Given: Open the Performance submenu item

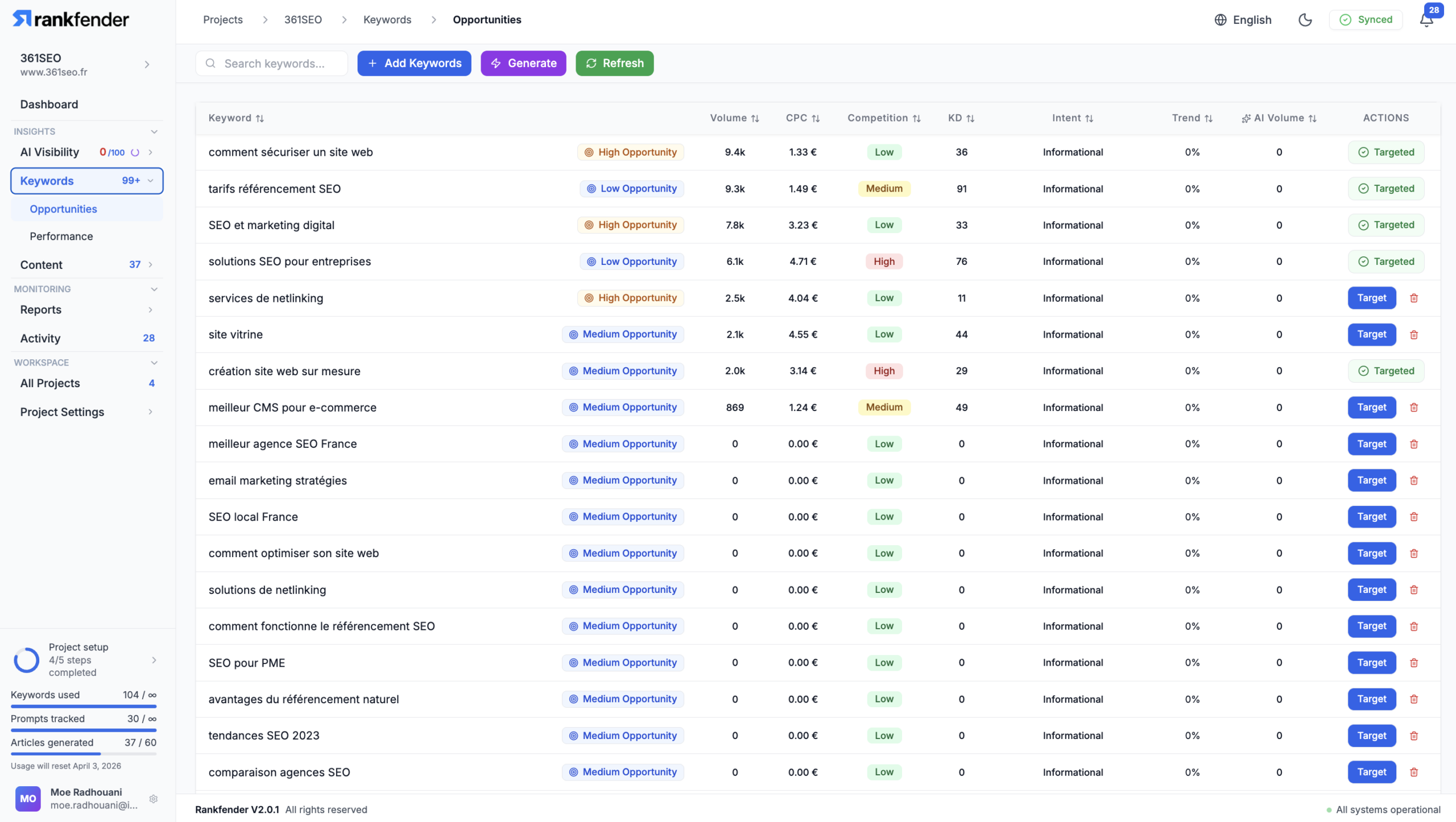Looking at the screenshot, I should 61,236.
